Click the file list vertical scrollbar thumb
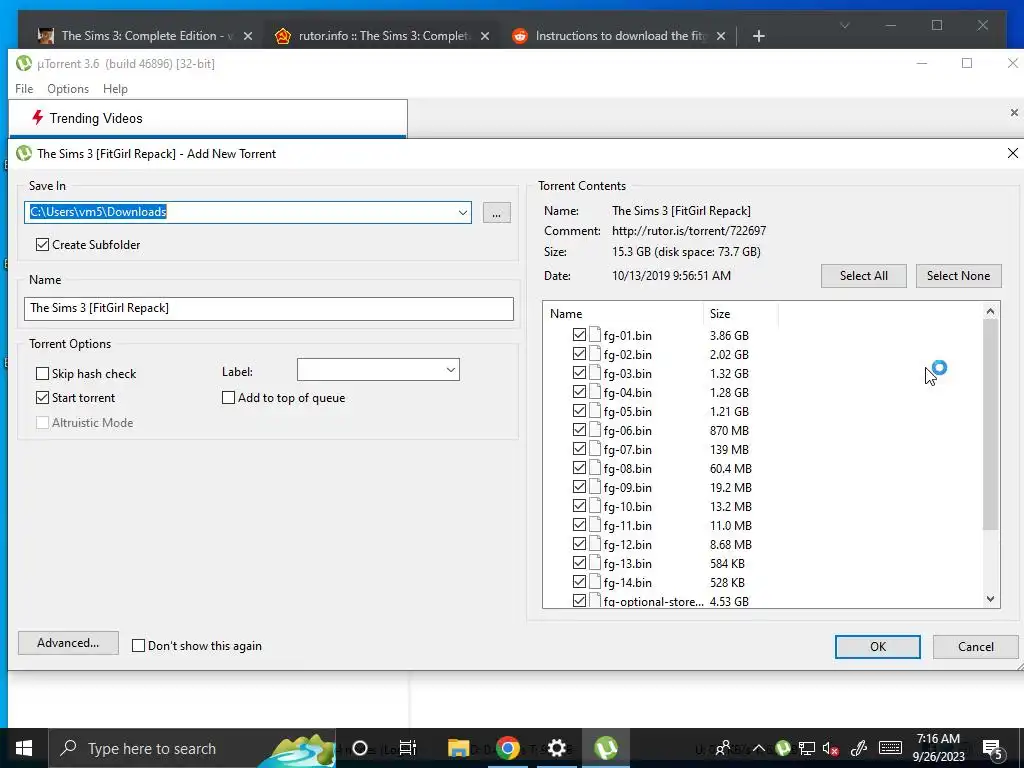This screenshot has width=1024, height=768. pos(990,424)
